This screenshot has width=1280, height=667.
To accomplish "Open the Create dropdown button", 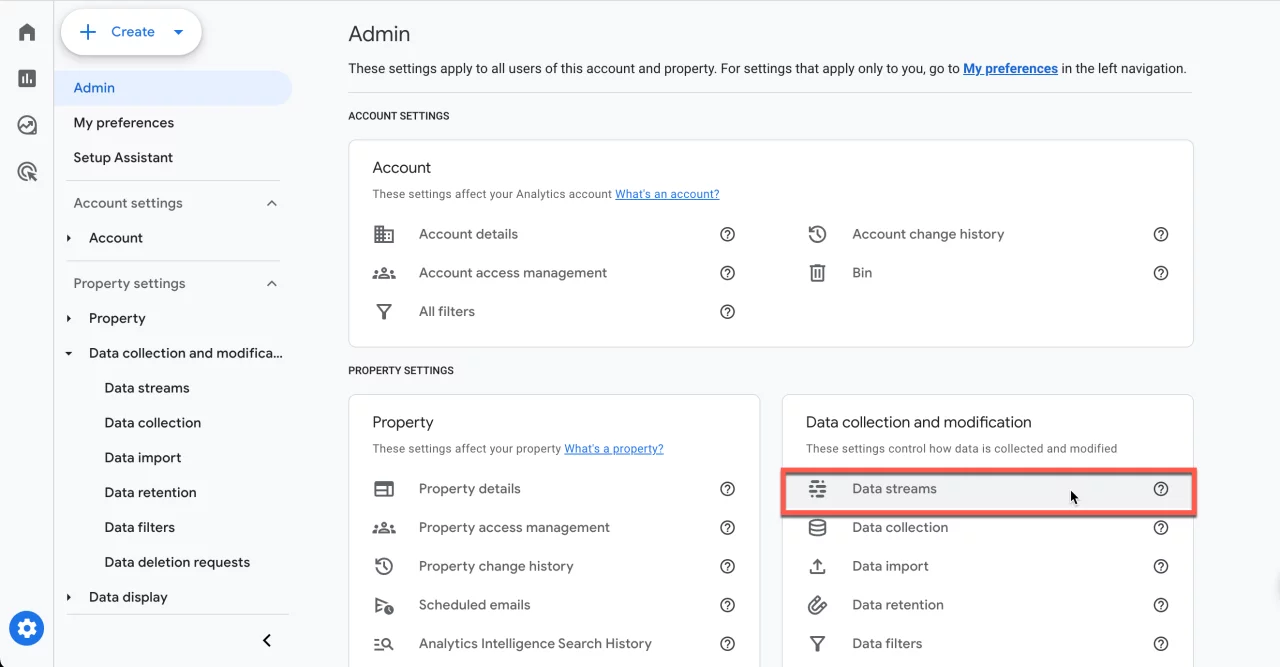I will coord(131,32).
